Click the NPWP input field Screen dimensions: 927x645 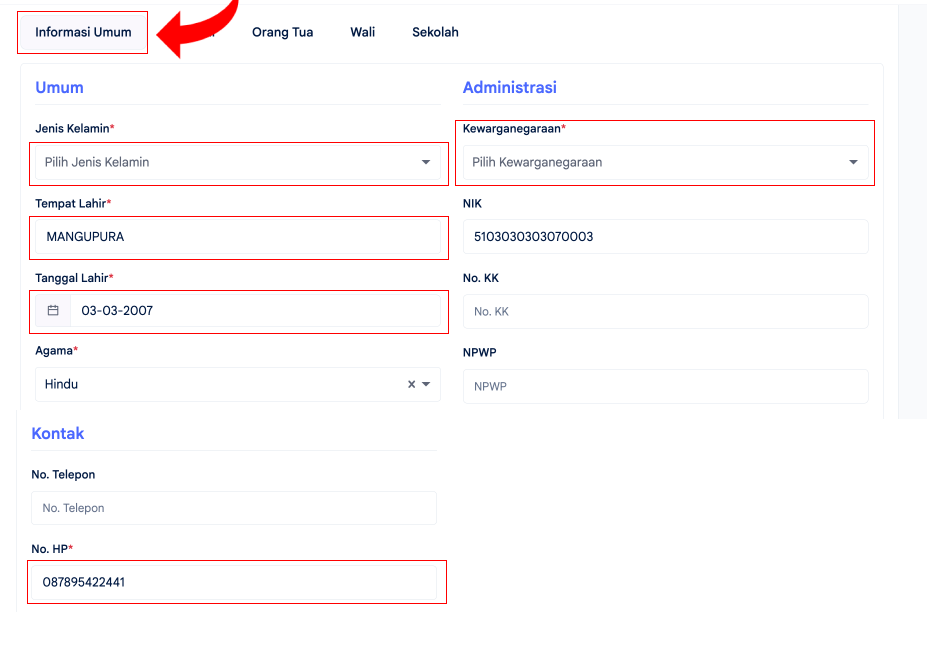click(666, 386)
